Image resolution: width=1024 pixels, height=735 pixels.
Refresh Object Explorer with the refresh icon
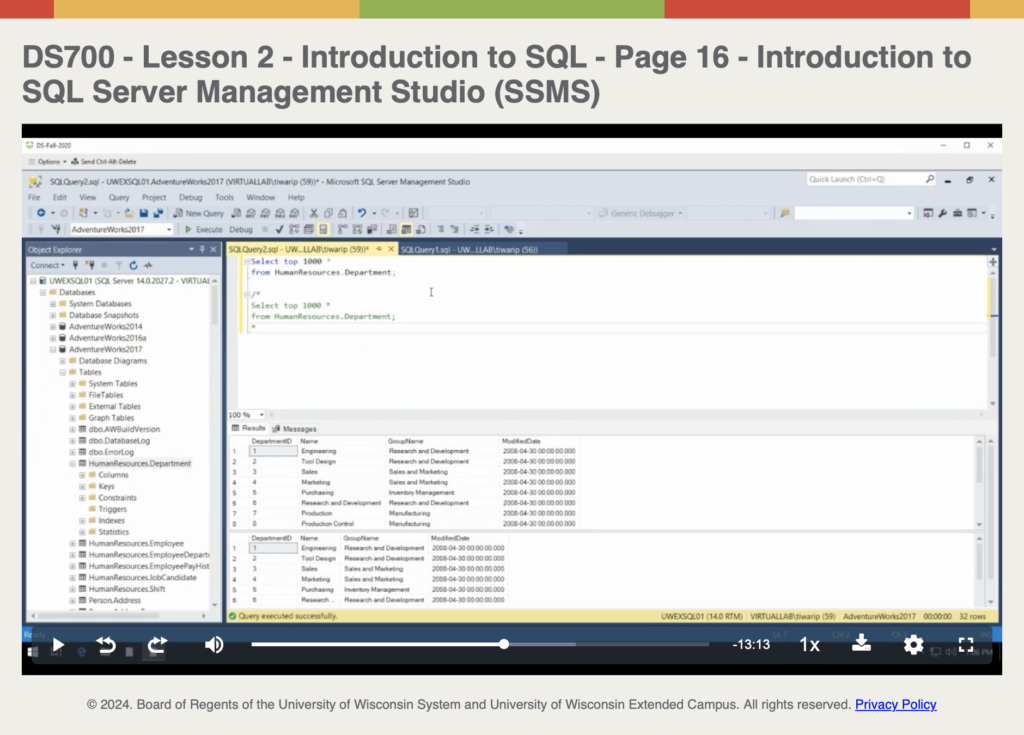click(133, 265)
